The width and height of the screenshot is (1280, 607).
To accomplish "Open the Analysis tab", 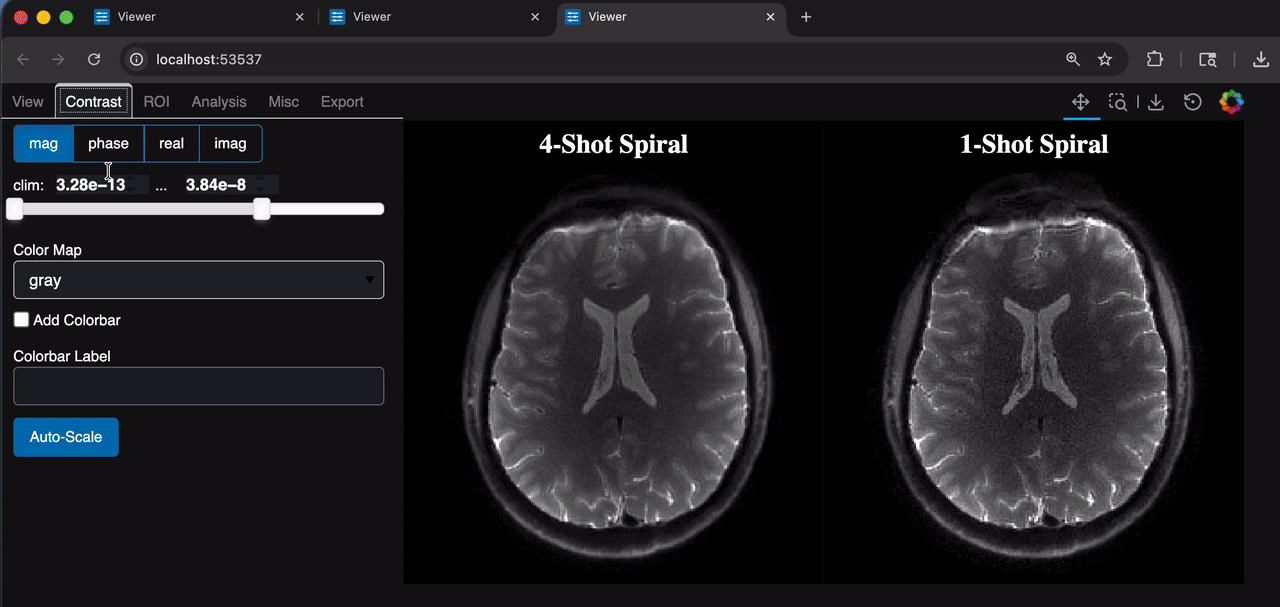I will click(219, 102).
